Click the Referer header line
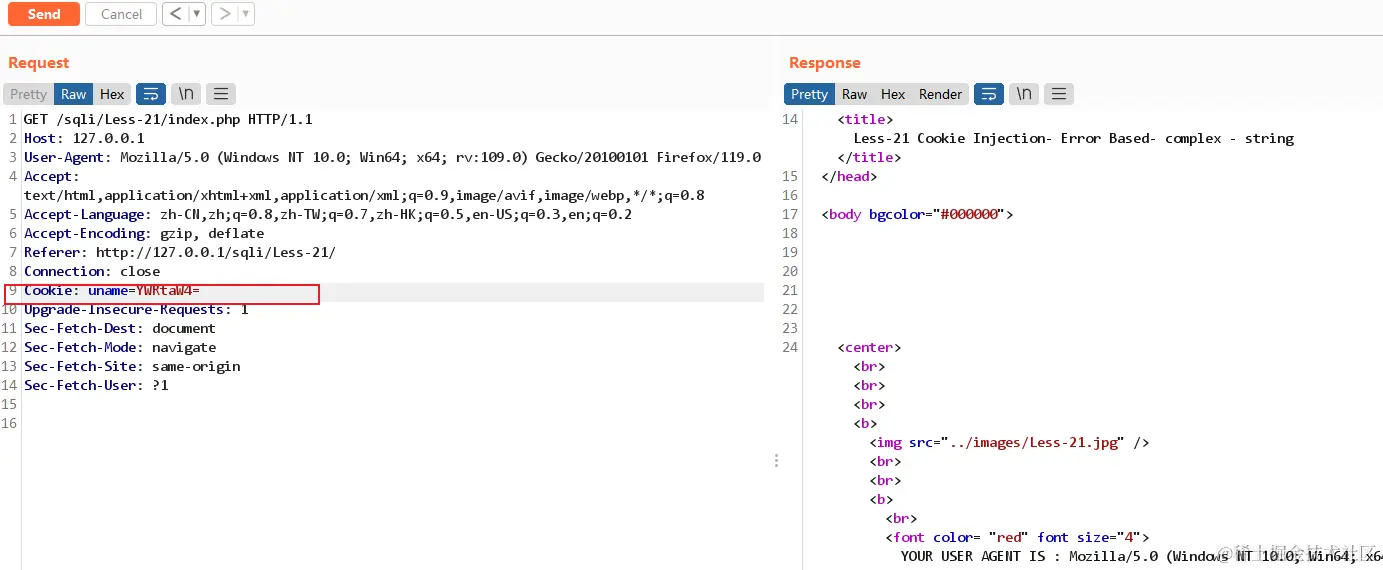 (180, 253)
